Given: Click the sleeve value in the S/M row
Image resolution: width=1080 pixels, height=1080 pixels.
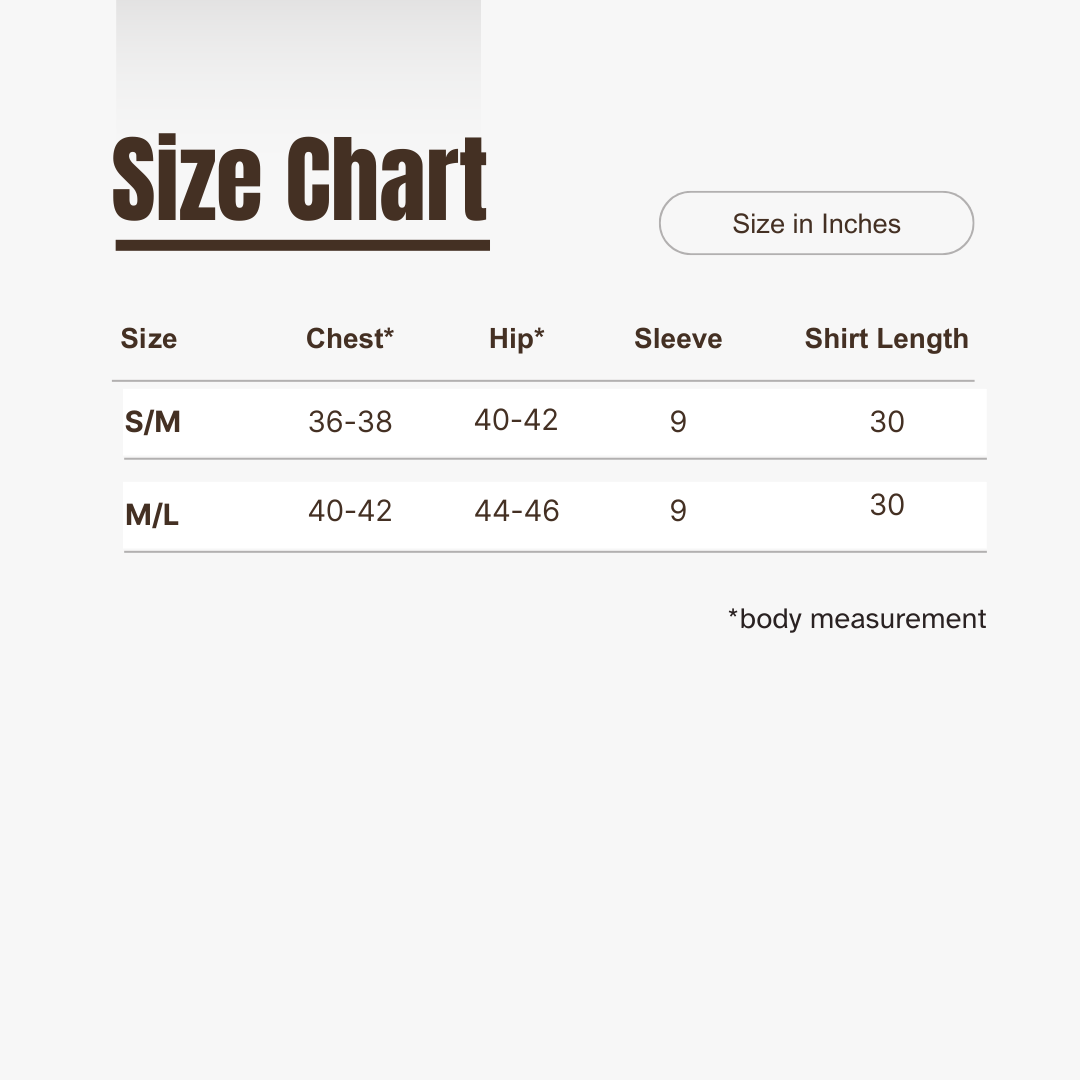Looking at the screenshot, I should (678, 422).
